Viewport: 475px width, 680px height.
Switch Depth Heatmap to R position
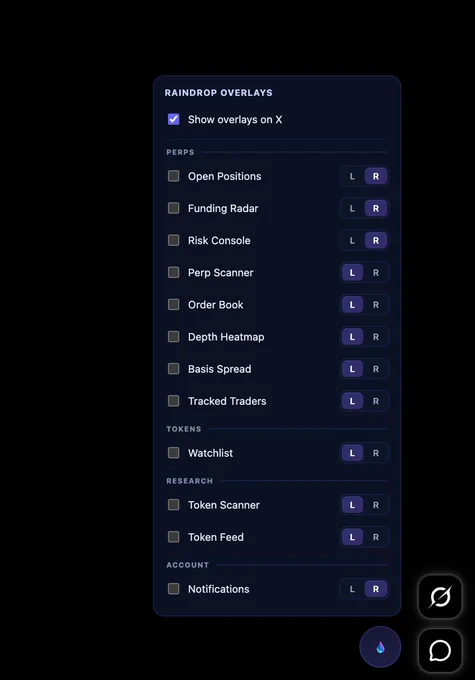(x=376, y=337)
